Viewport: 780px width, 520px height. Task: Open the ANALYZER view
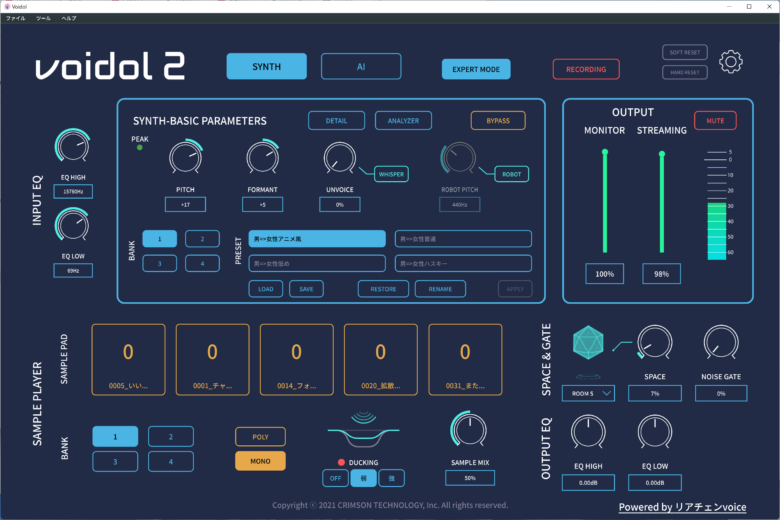[403, 120]
